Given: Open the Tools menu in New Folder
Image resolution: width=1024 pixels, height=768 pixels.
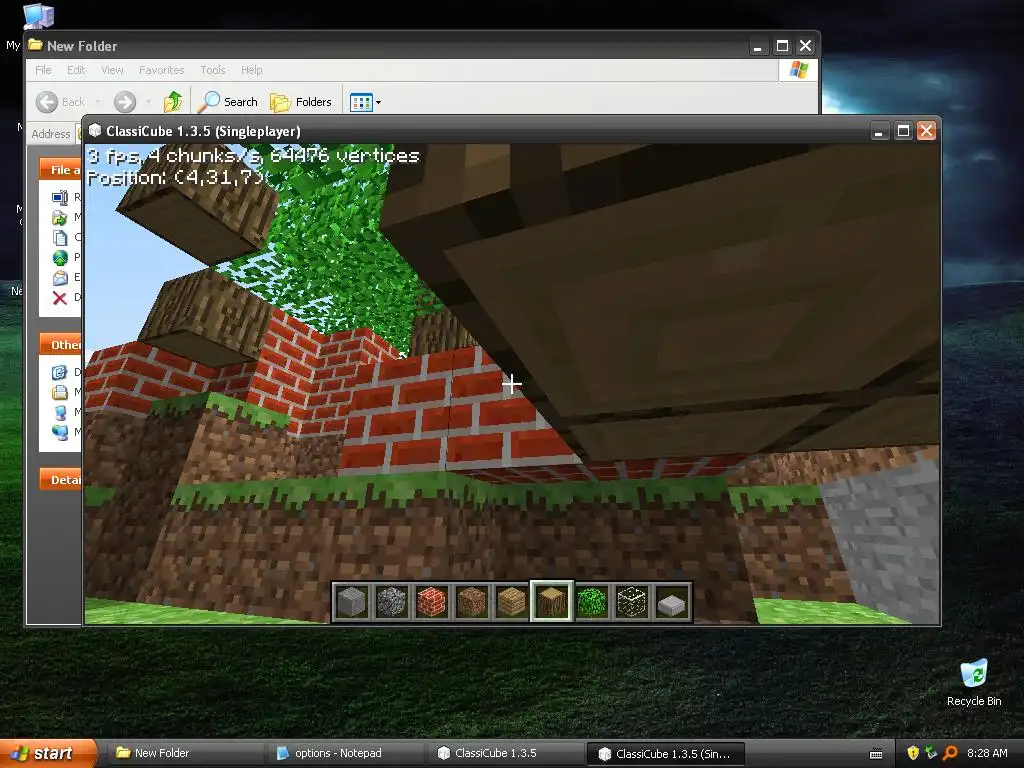Looking at the screenshot, I should (x=213, y=70).
